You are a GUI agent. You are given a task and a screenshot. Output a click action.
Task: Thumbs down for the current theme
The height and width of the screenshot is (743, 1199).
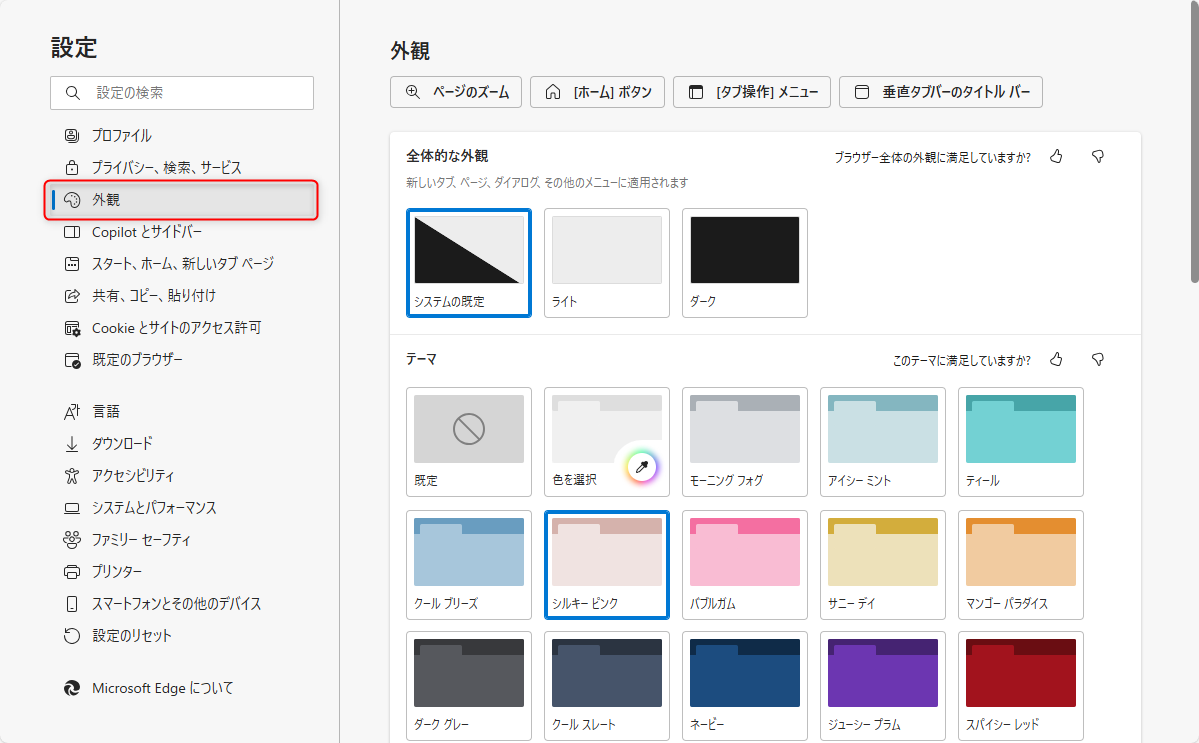click(x=1097, y=359)
